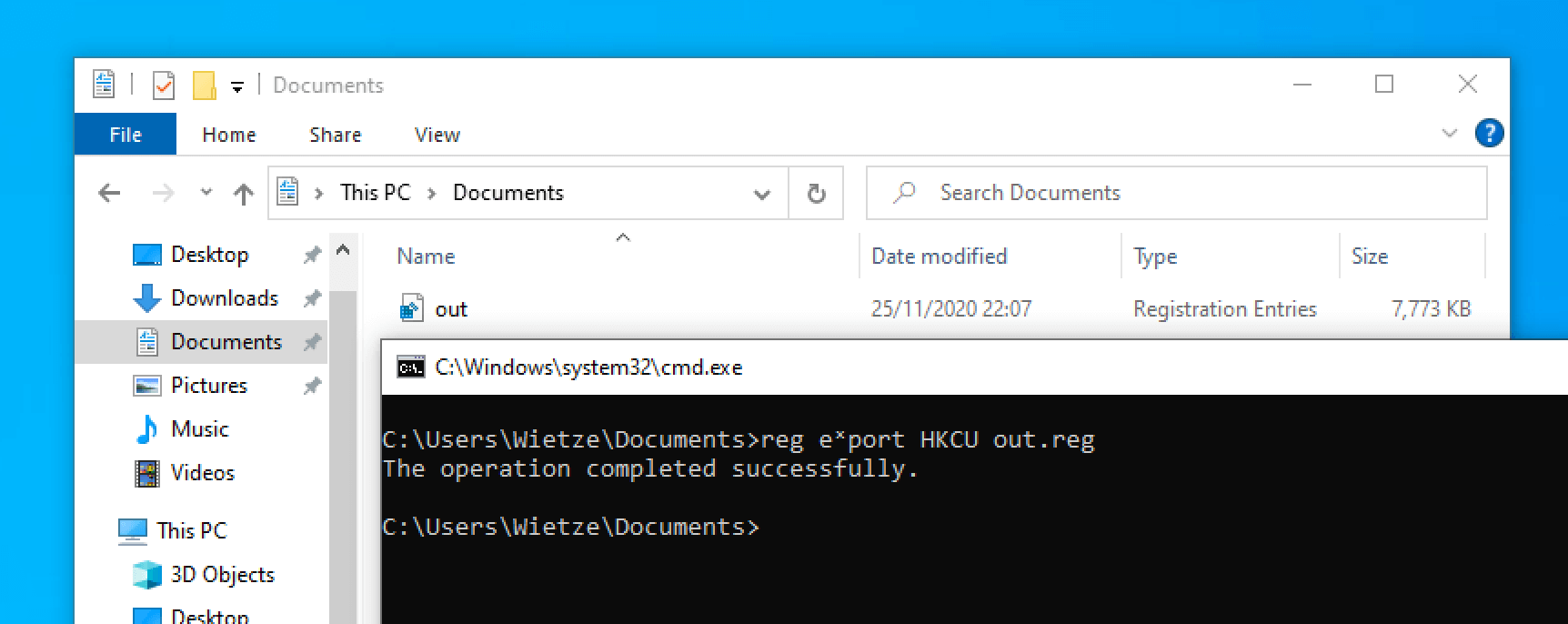Click the Search Documents field
This screenshot has height=624, width=1568.
(x=1177, y=193)
